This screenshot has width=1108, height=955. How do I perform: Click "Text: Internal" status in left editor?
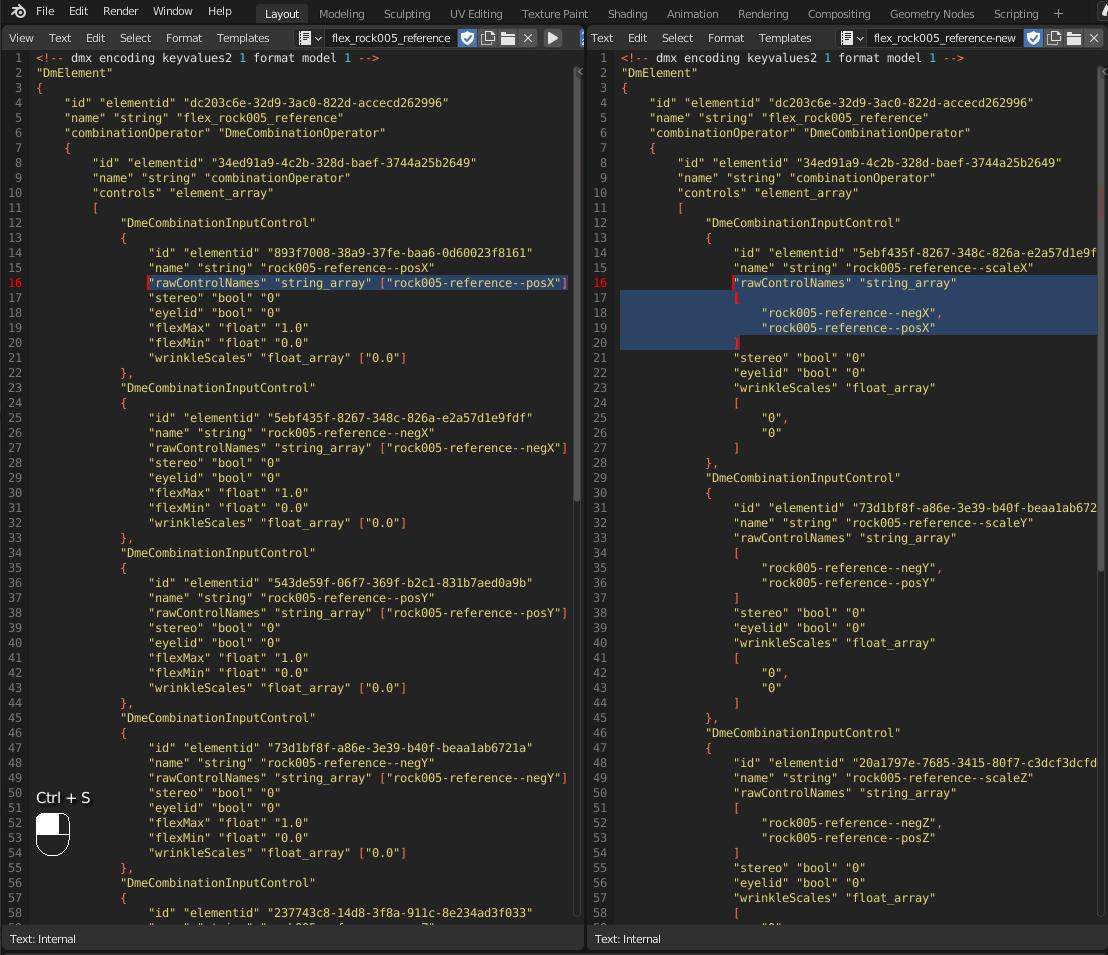[43, 939]
